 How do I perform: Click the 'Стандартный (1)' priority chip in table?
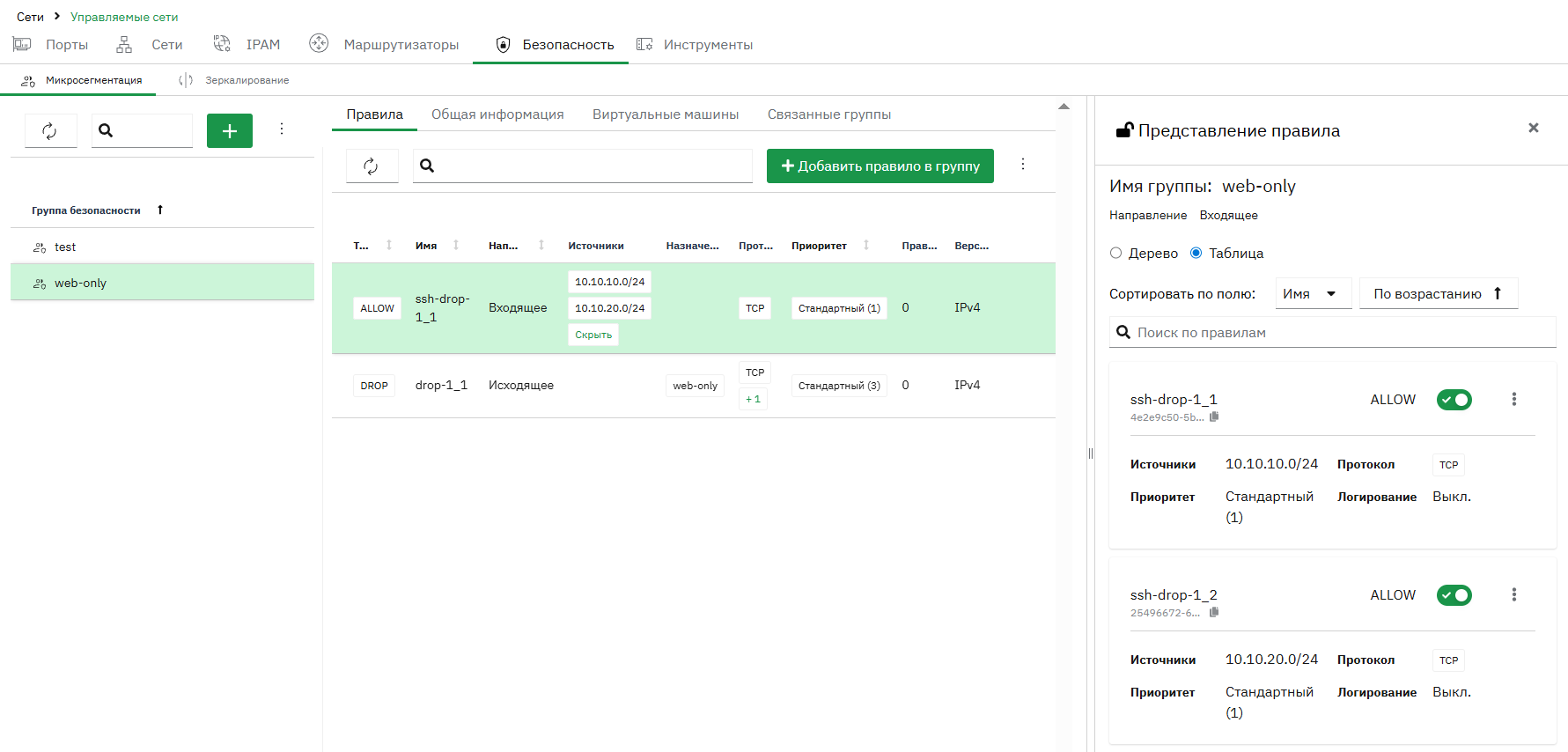[x=839, y=308]
